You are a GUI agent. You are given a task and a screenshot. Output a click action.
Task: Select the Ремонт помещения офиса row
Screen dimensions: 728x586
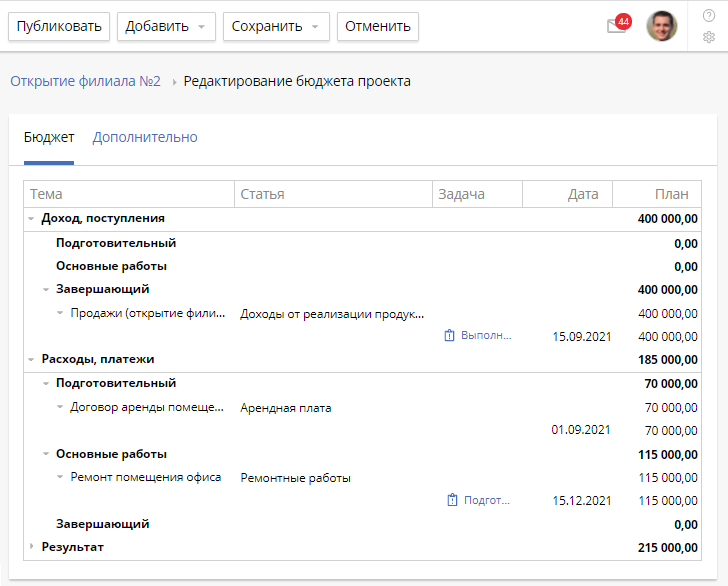click(x=145, y=478)
